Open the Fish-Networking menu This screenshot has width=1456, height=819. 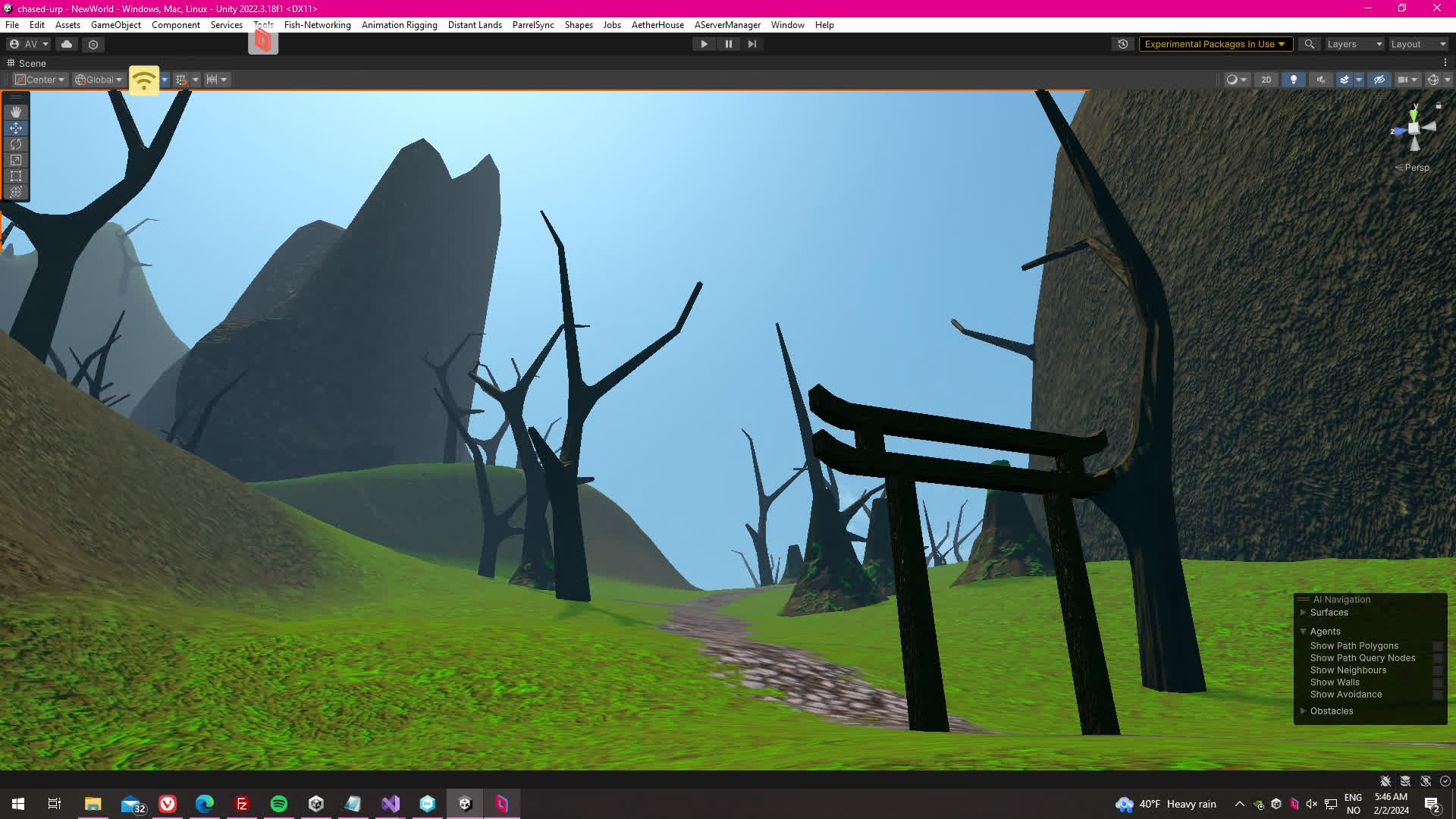tap(317, 25)
